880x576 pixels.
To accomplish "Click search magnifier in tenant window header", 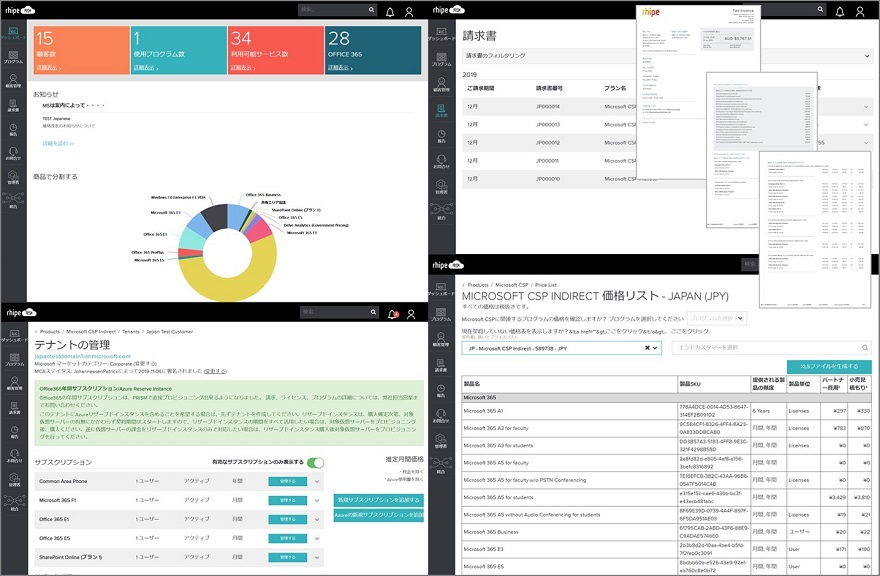I will click(x=373, y=312).
